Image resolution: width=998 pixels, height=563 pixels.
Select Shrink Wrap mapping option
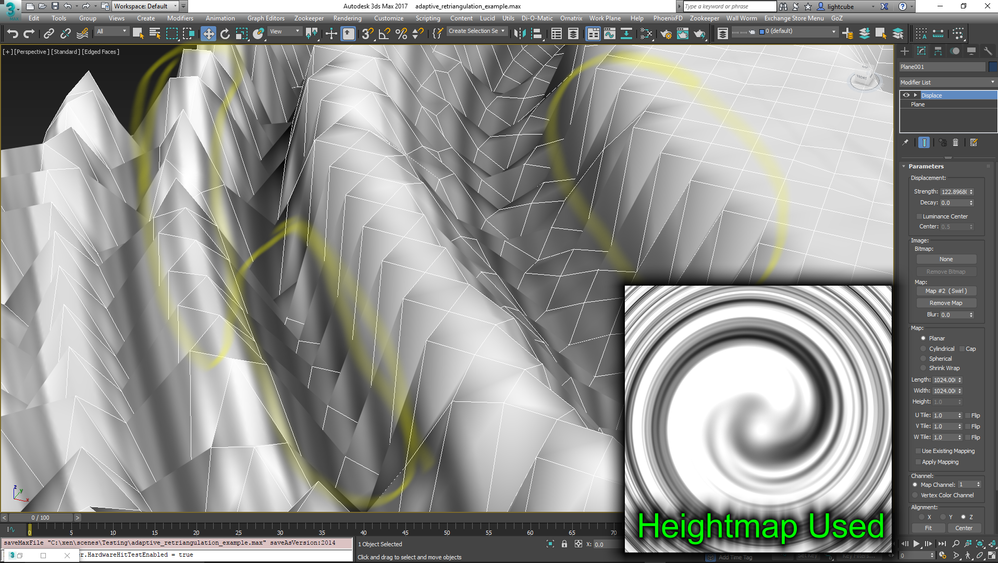click(923, 368)
